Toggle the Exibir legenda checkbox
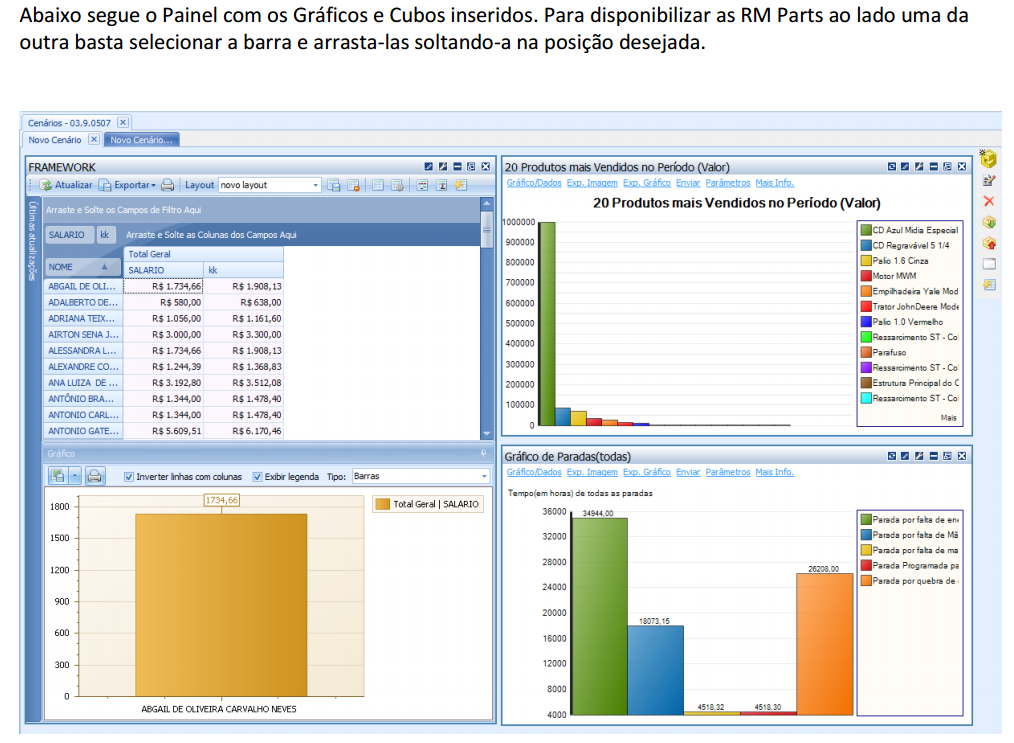This screenshot has width=1014, height=743. point(257,477)
